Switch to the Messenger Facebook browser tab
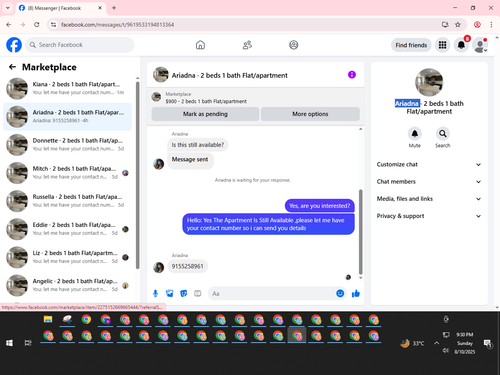500x375 pixels. point(61,8)
